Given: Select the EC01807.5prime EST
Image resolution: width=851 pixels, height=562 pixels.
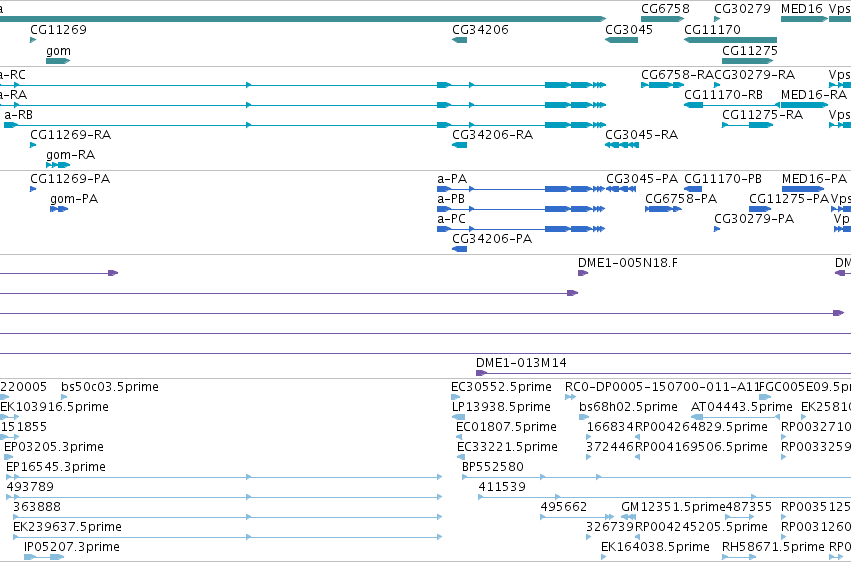Looking at the screenshot, I should point(459,437).
